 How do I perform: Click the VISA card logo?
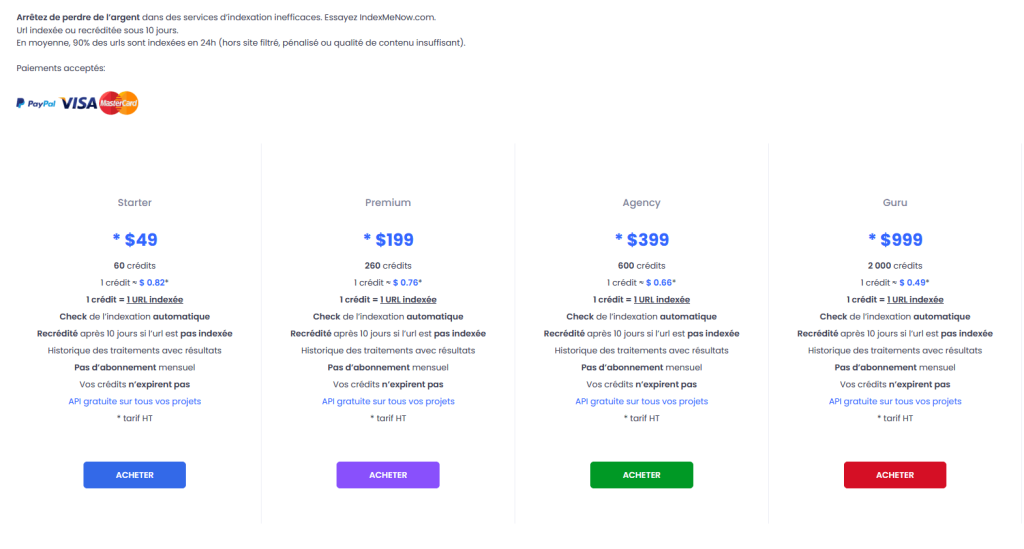coord(78,103)
